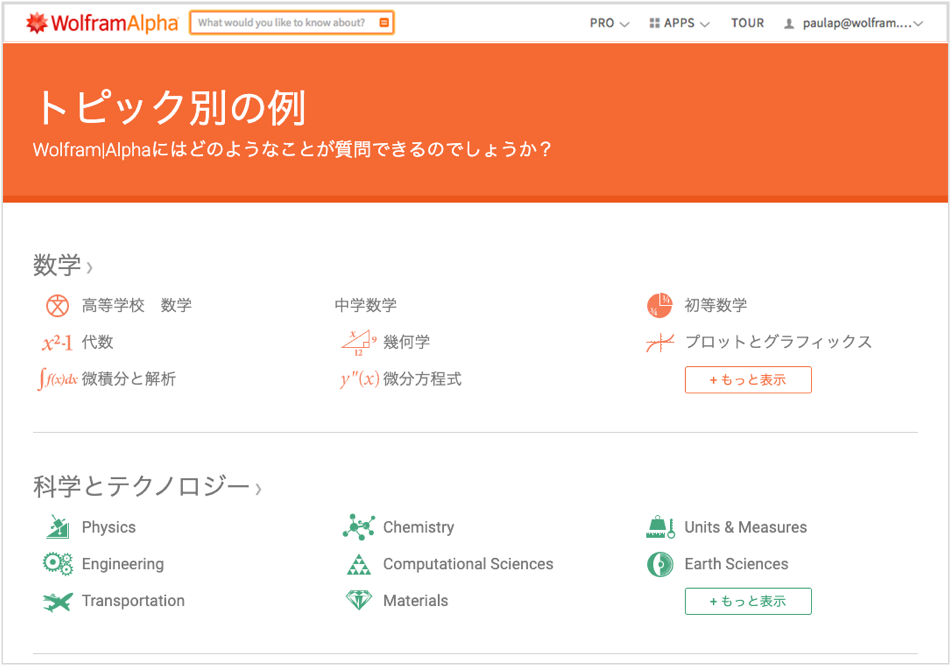Click the green もっと表示 button

[747, 601]
